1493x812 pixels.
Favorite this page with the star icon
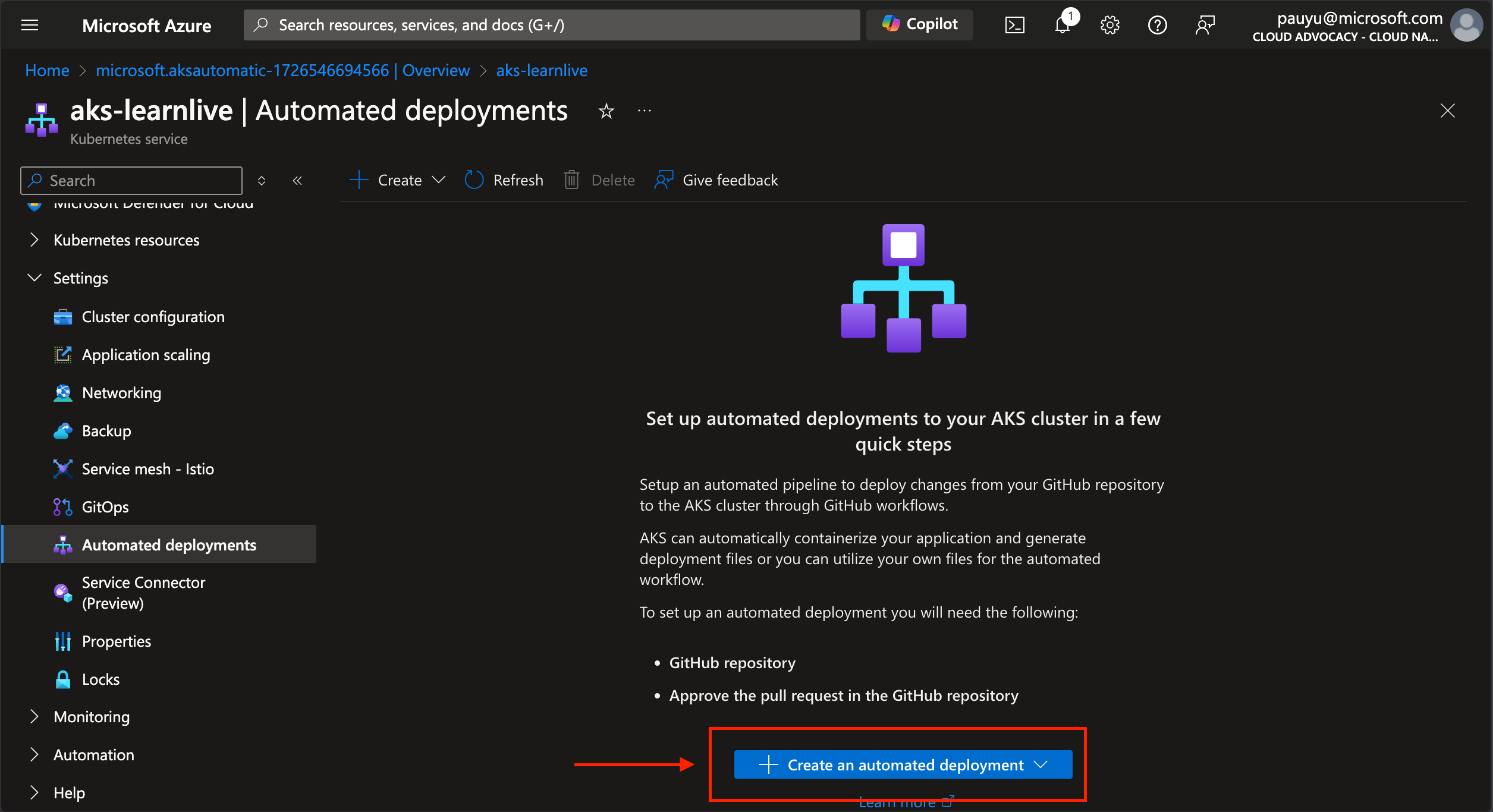click(606, 111)
